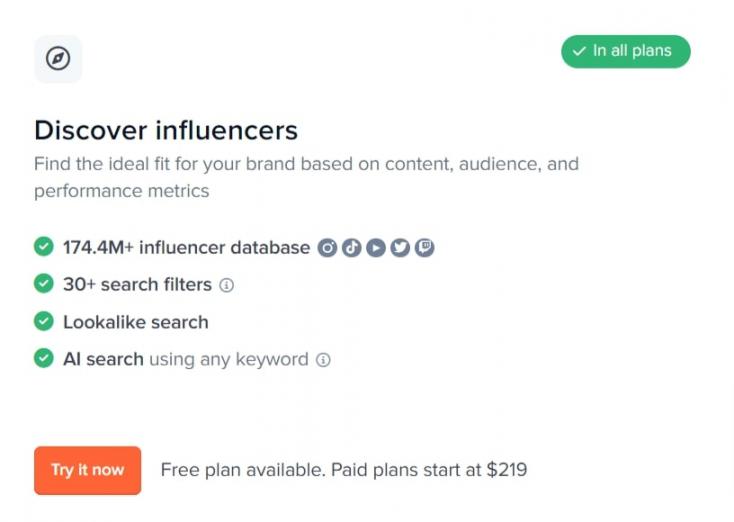
Task: Click the YouTube platform icon
Action: click(x=376, y=248)
